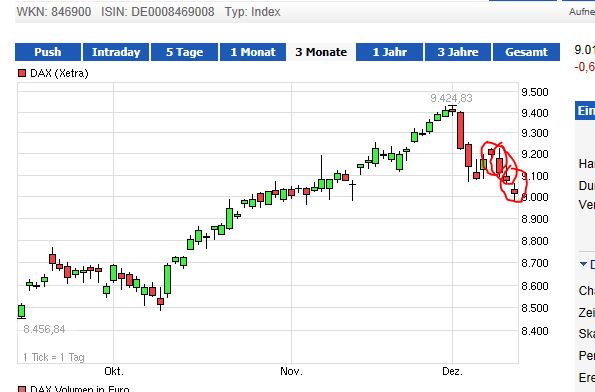Screen dimensions: 595x392
Task: Click the ISIN: DE0008469008 text
Action: tap(157, 12)
